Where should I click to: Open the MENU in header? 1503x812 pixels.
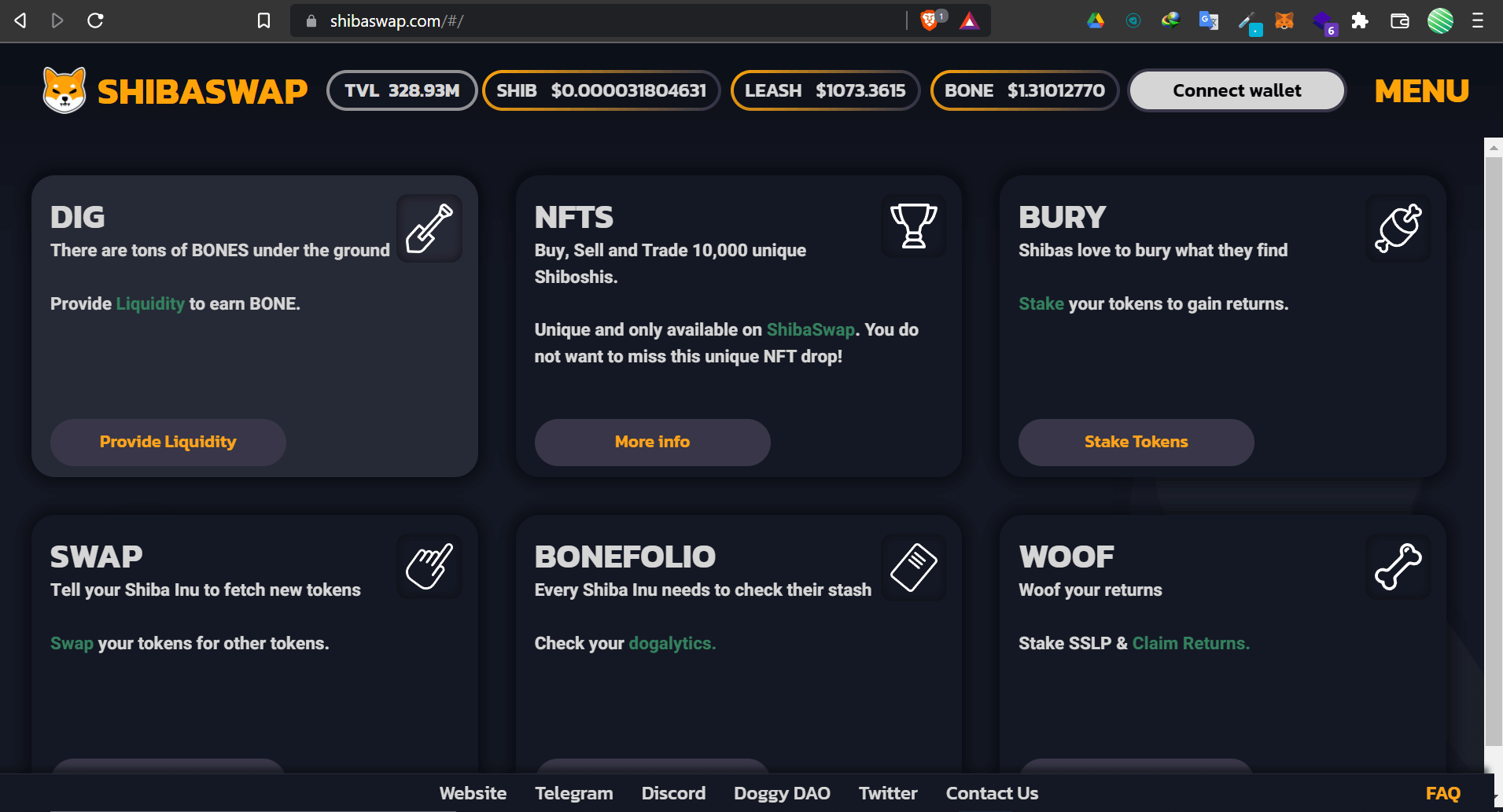pos(1421,91)
